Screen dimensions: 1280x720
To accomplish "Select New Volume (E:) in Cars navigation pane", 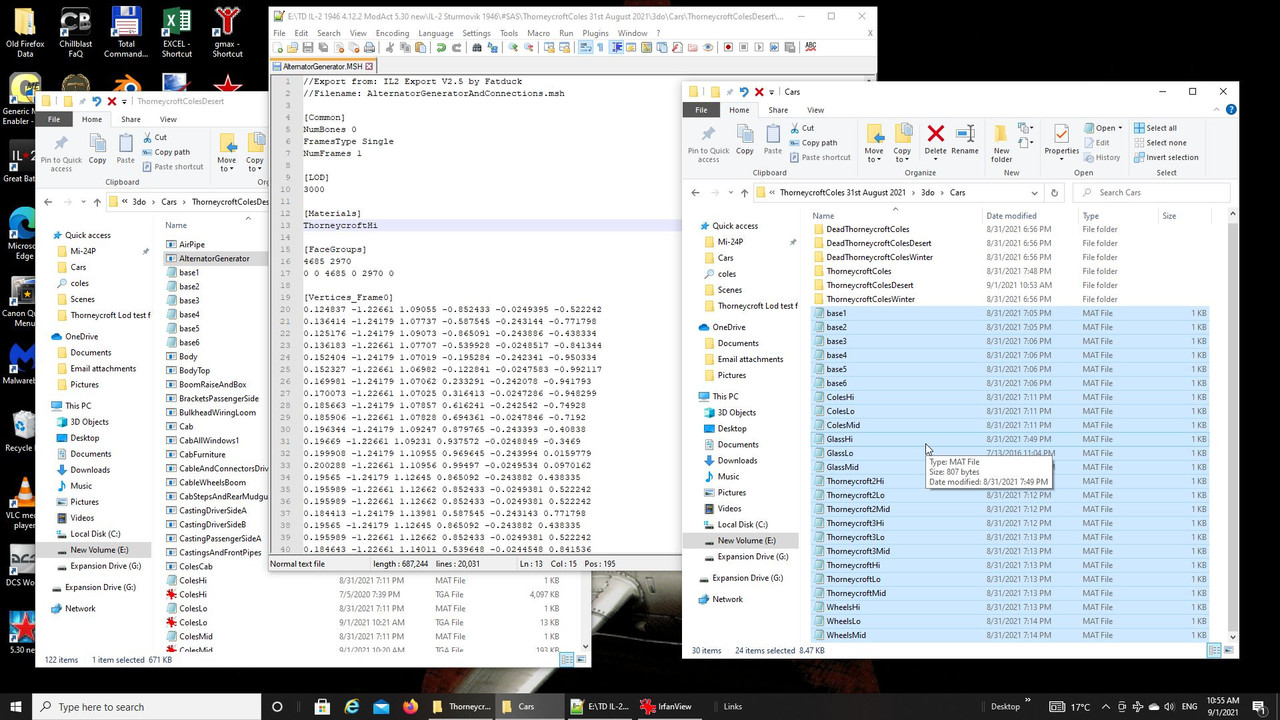I will click(746, 540).
